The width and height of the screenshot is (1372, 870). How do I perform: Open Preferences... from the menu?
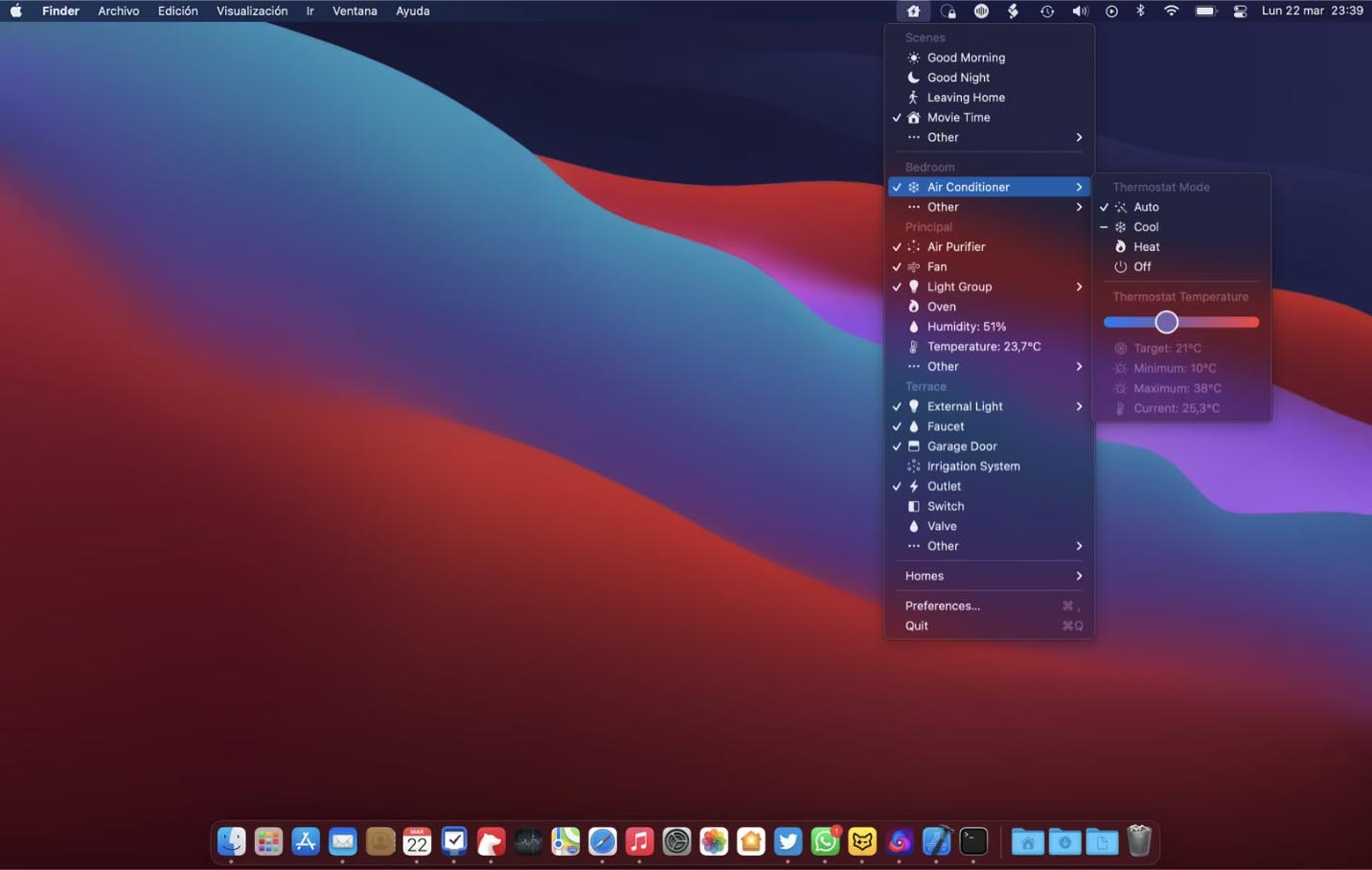942,607
